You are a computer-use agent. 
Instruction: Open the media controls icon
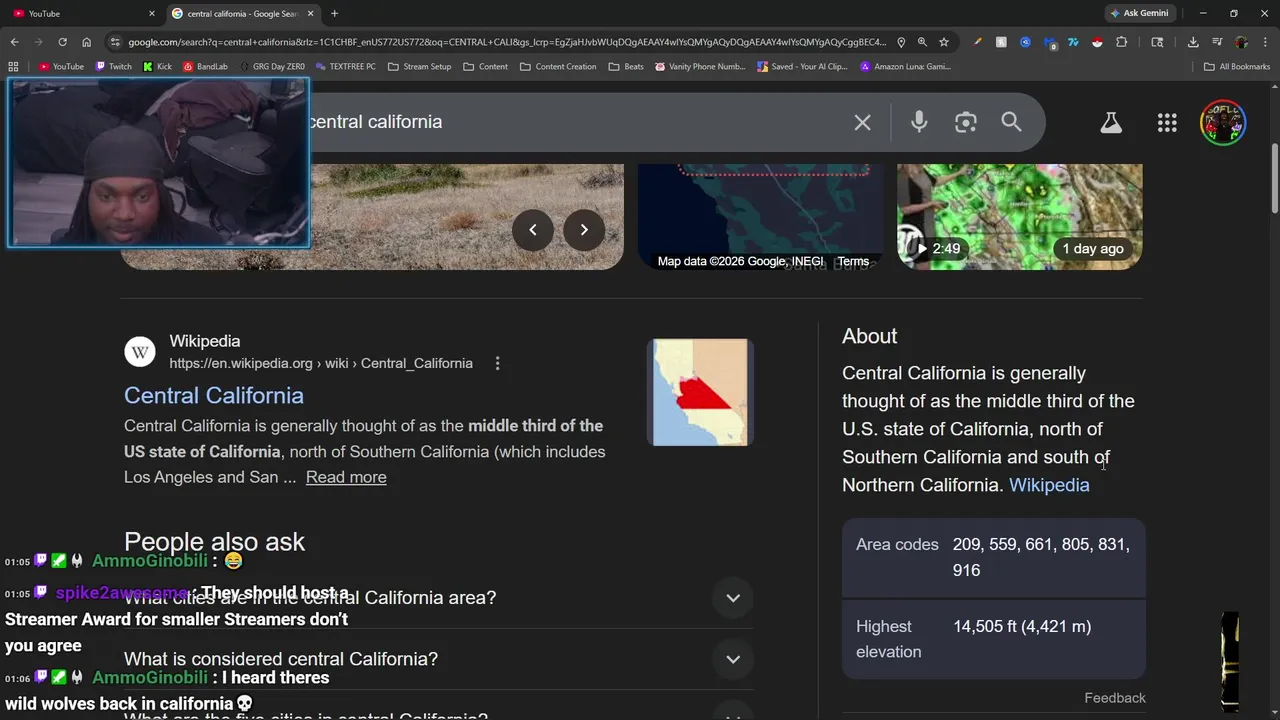pos(1217,42)
